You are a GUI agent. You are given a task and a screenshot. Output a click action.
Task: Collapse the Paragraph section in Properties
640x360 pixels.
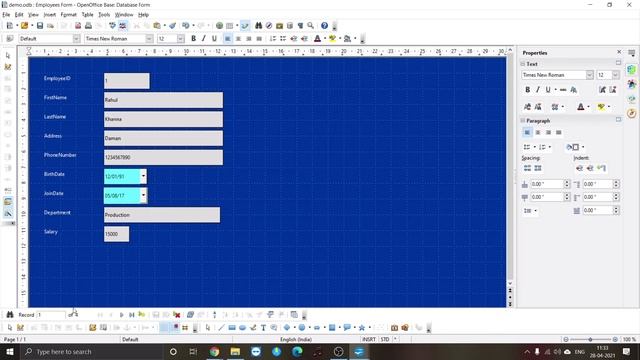523,120
